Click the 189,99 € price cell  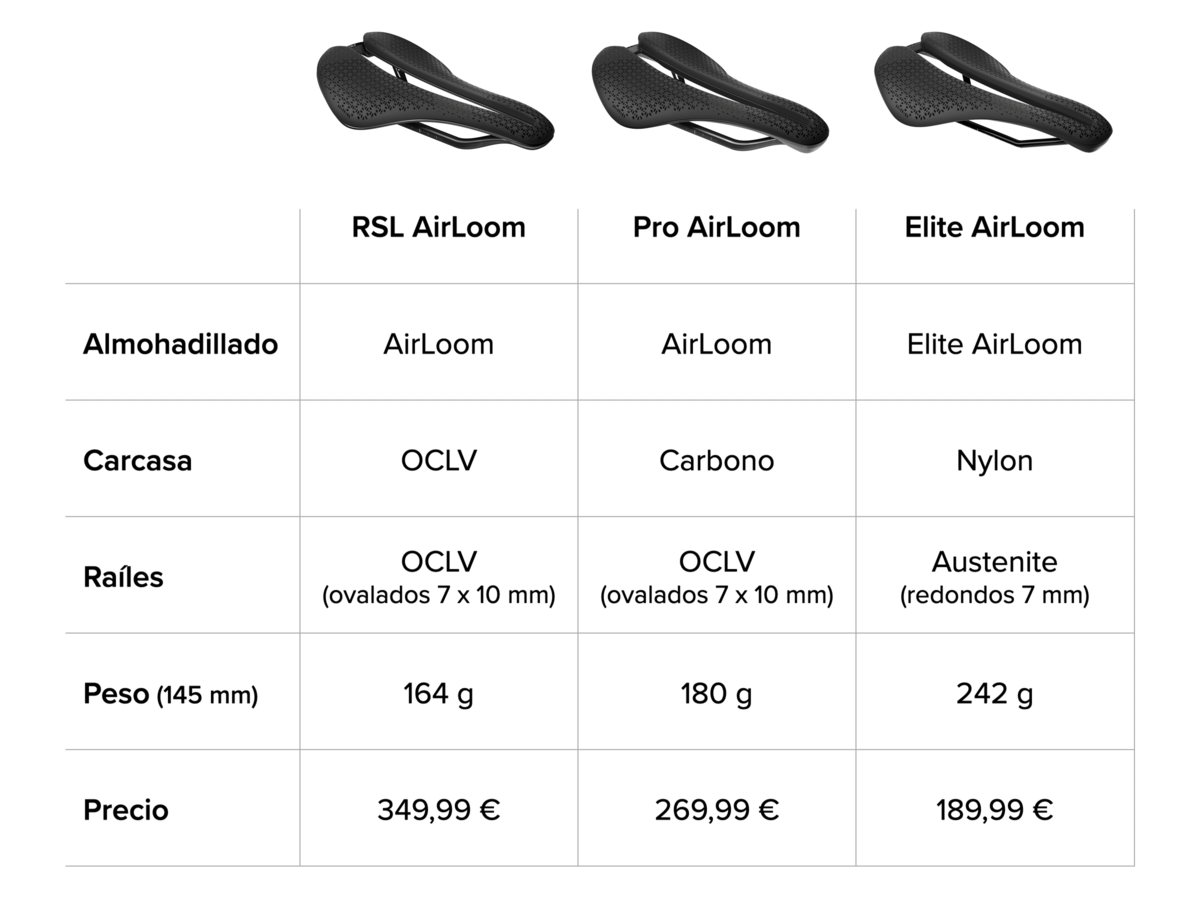[994, 810]
